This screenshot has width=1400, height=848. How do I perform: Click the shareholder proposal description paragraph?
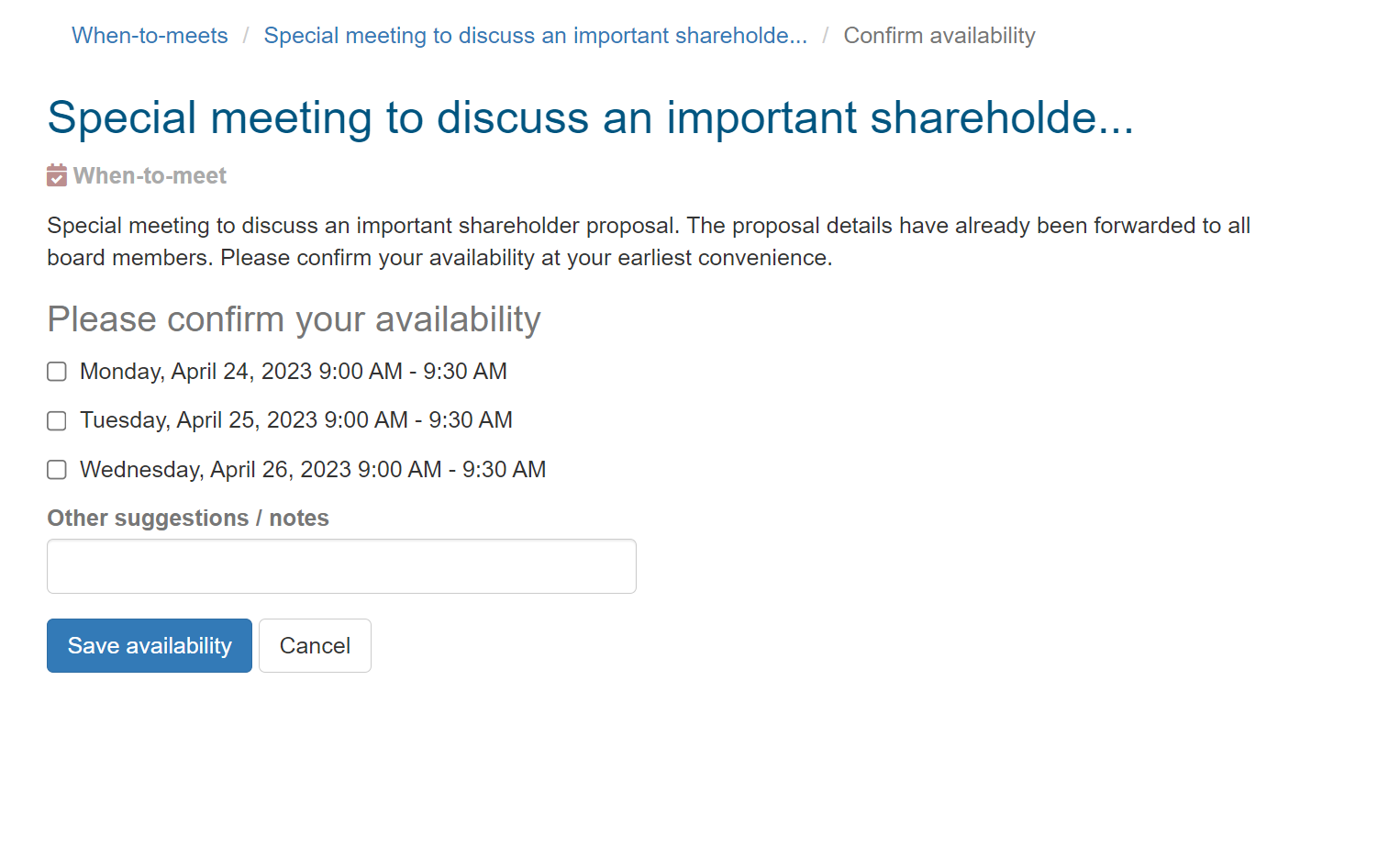[649, 241]
